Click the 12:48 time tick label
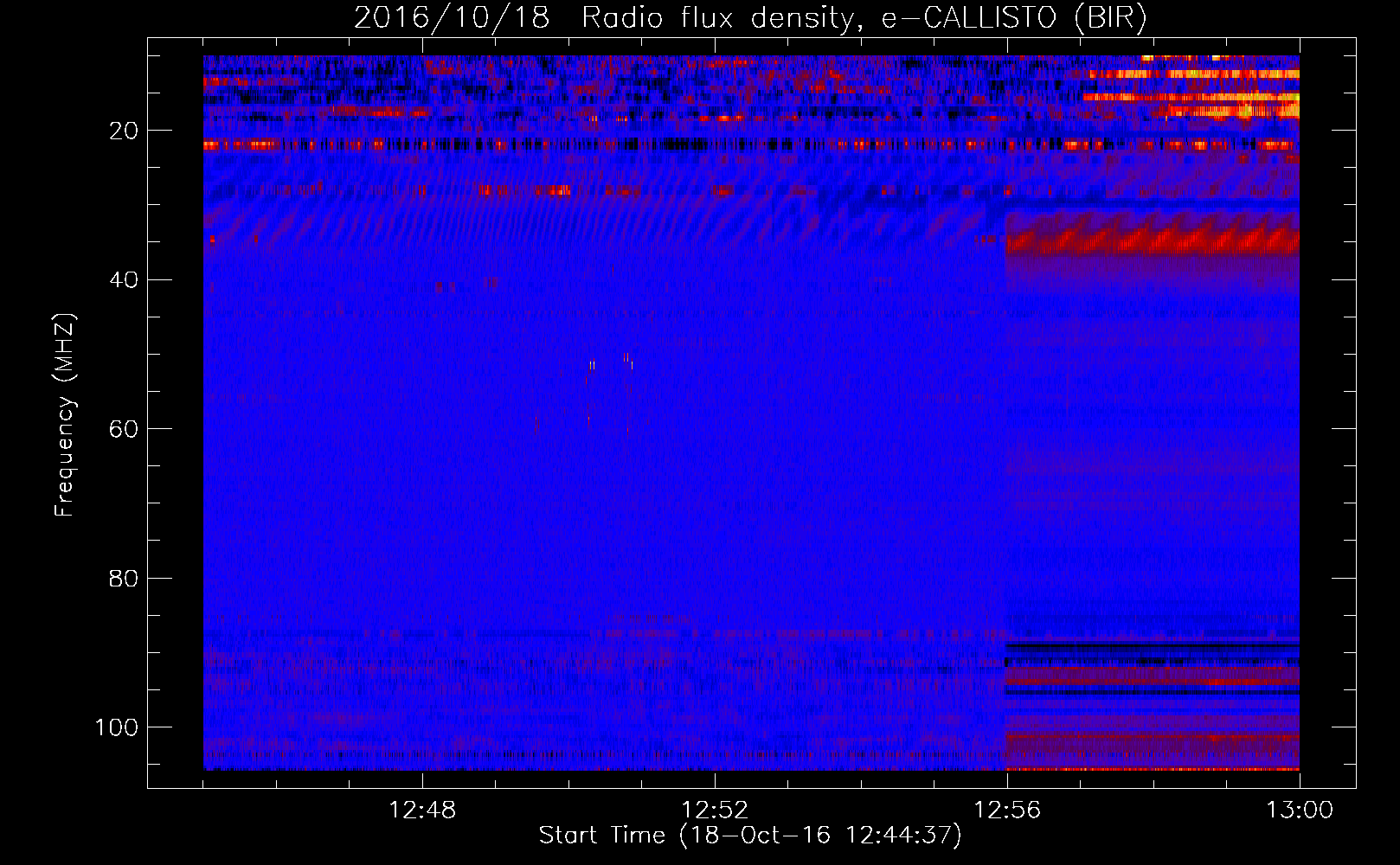The width and height of the screenshot is (1400, 865). 422,811
